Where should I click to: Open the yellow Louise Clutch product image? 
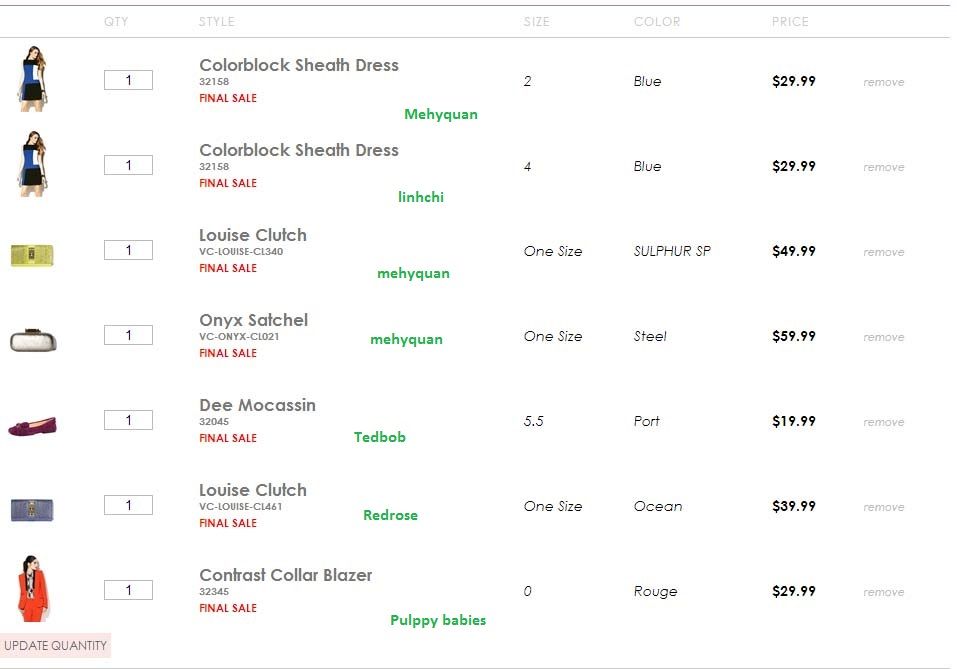(32, 254)
